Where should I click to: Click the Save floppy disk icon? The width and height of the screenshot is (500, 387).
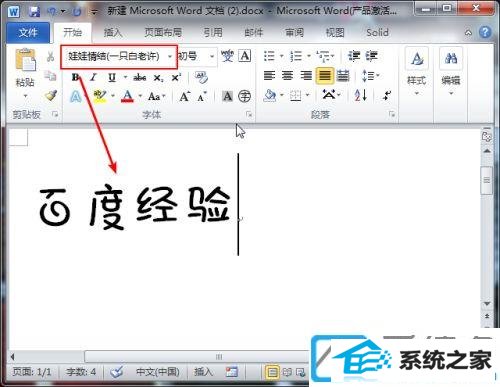(34, 12)
